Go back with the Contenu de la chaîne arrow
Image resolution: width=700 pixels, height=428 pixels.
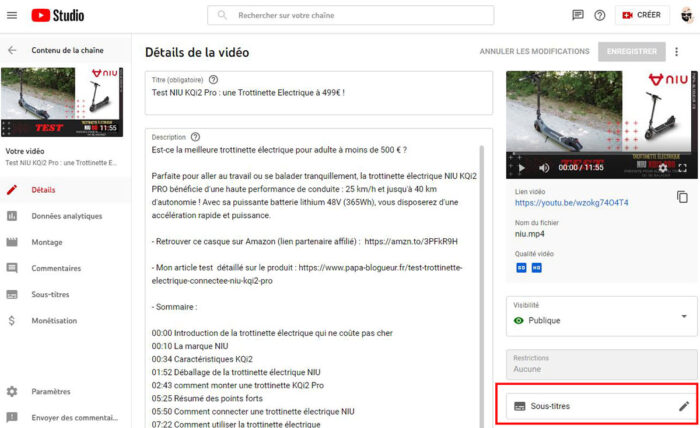pos(12,50)
